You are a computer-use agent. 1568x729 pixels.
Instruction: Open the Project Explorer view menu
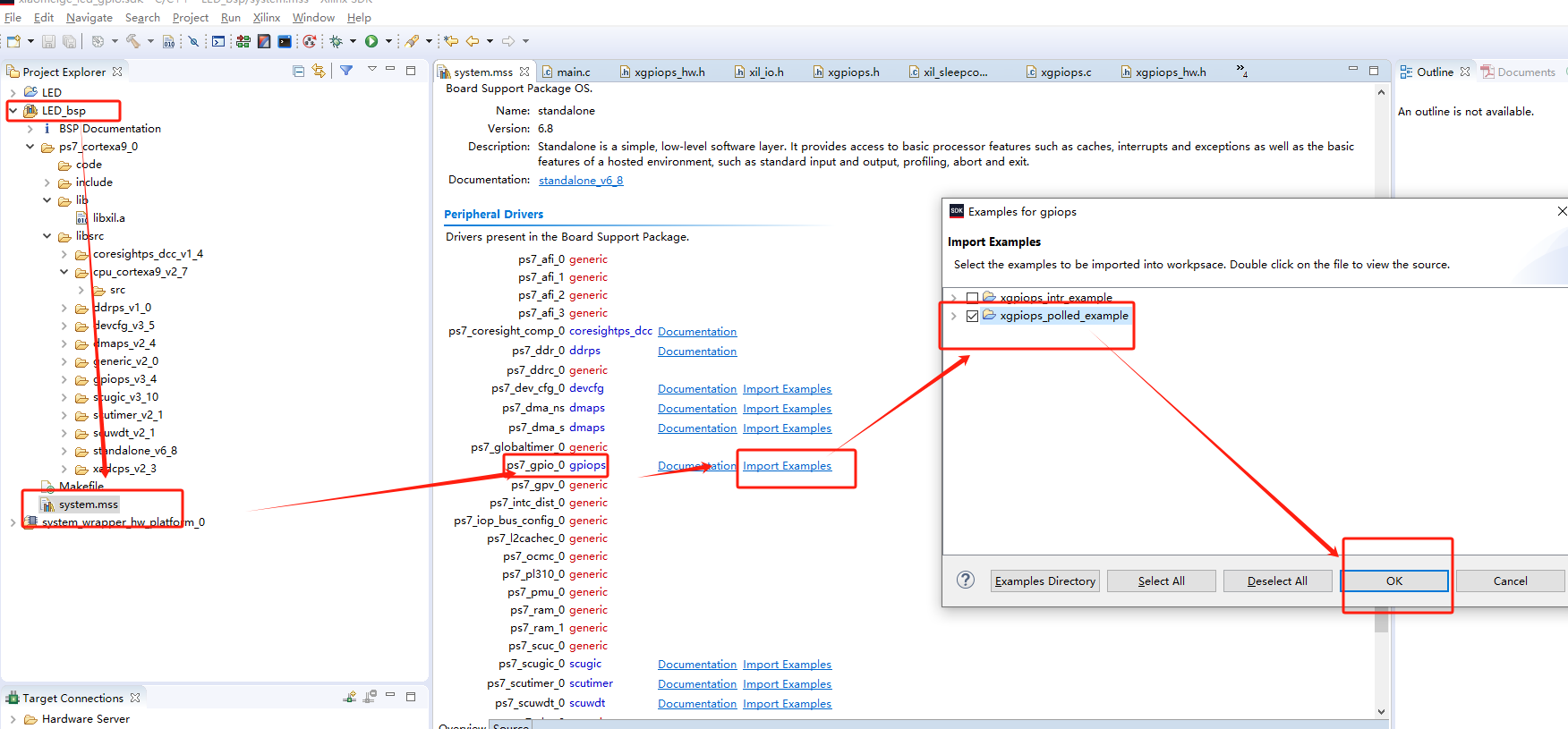(x=371, y=70)
